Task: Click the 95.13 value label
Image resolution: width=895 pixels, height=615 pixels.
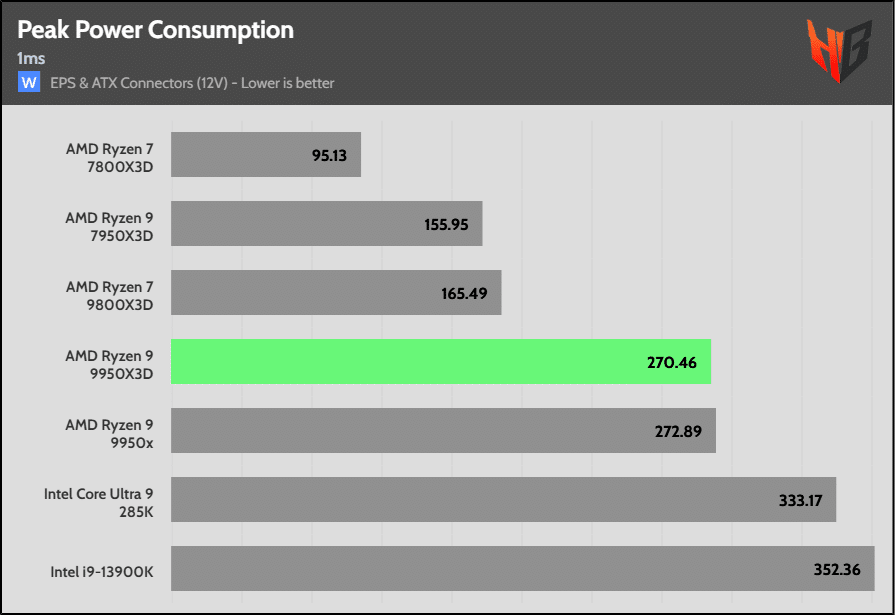Action: click(330, 156)
